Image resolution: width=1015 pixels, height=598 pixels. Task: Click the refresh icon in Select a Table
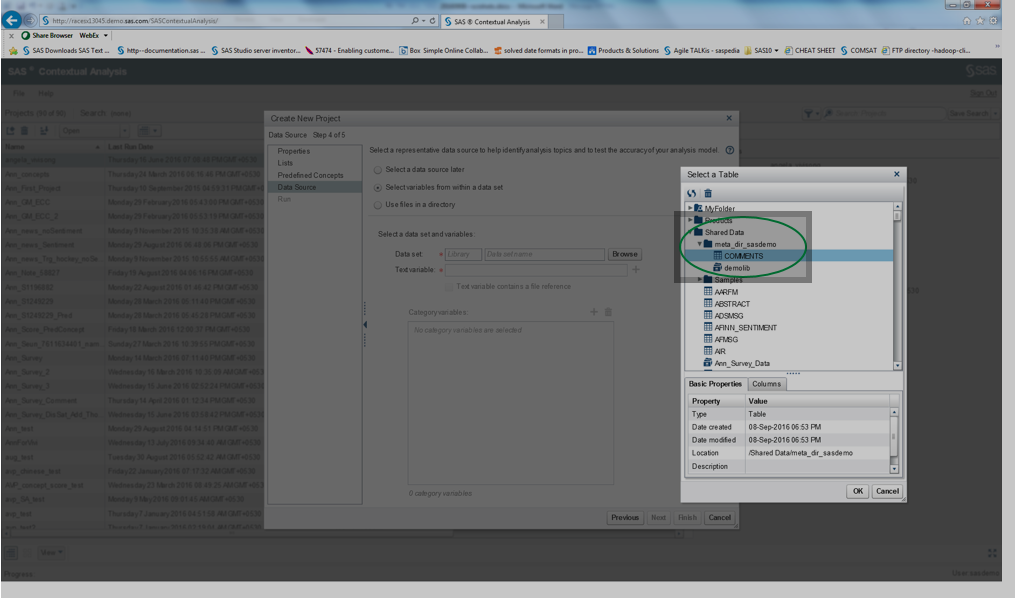tap(691, 193)
